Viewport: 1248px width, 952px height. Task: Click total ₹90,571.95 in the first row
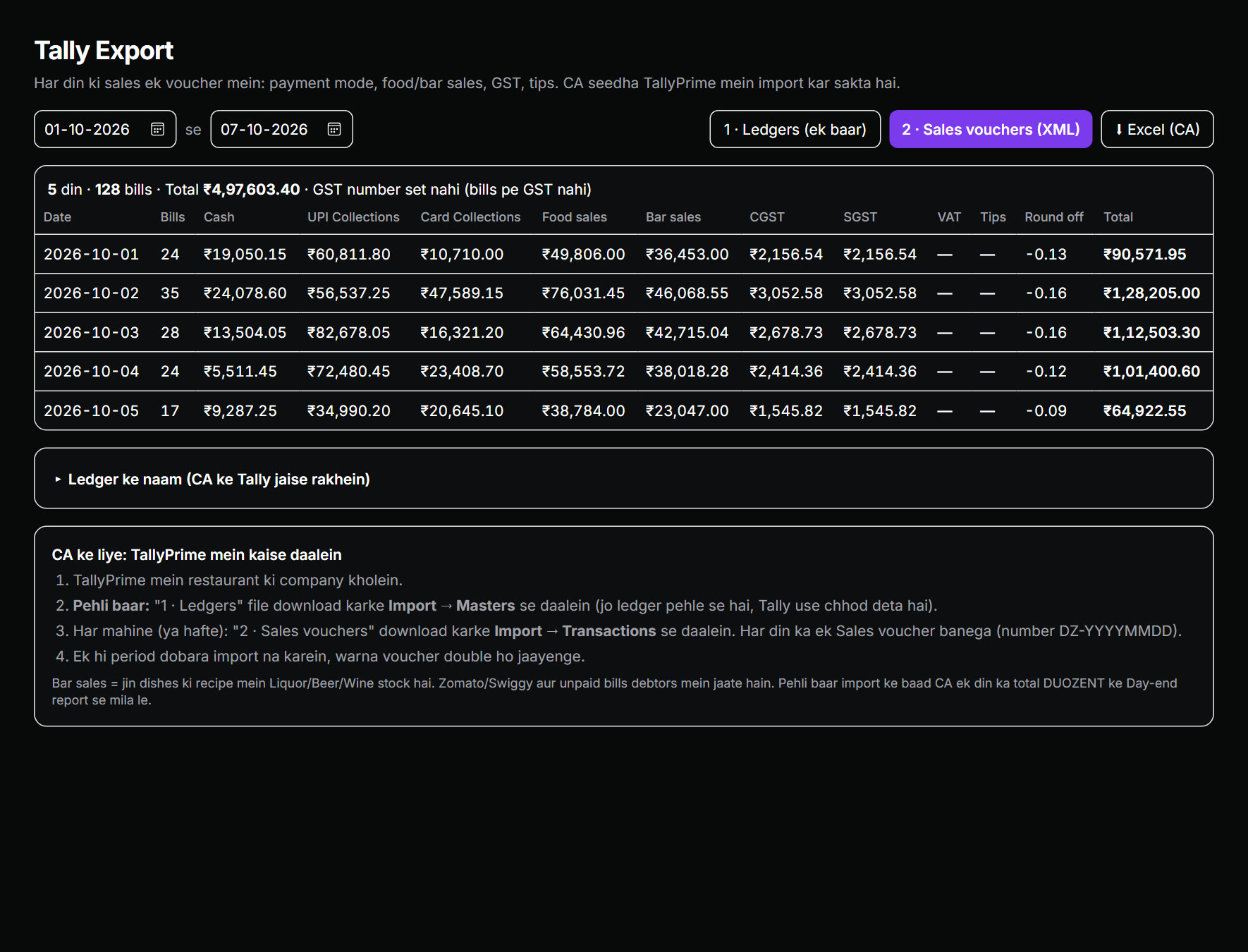(x=1144, y=254)
